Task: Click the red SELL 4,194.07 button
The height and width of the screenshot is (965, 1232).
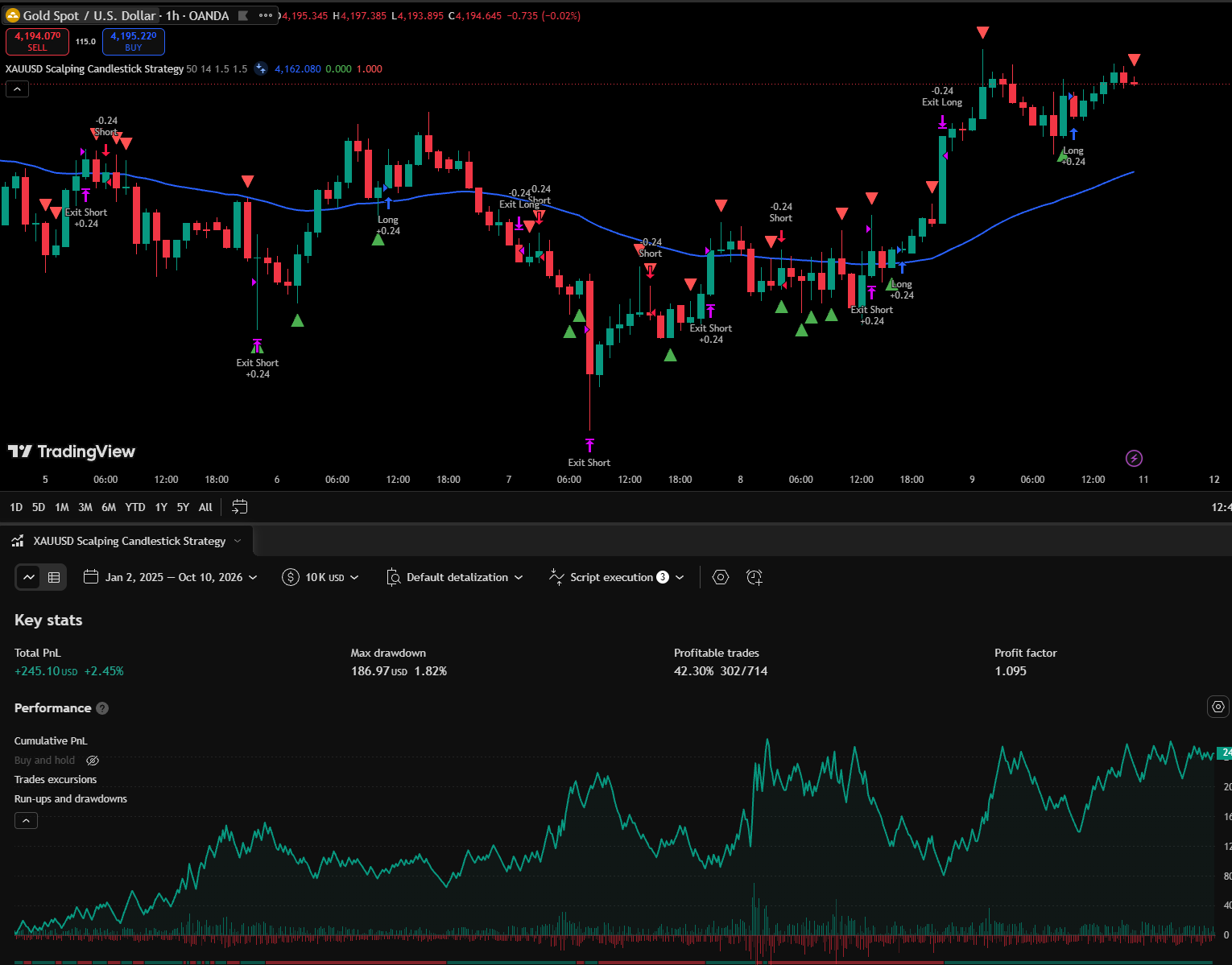Action: 37,41
